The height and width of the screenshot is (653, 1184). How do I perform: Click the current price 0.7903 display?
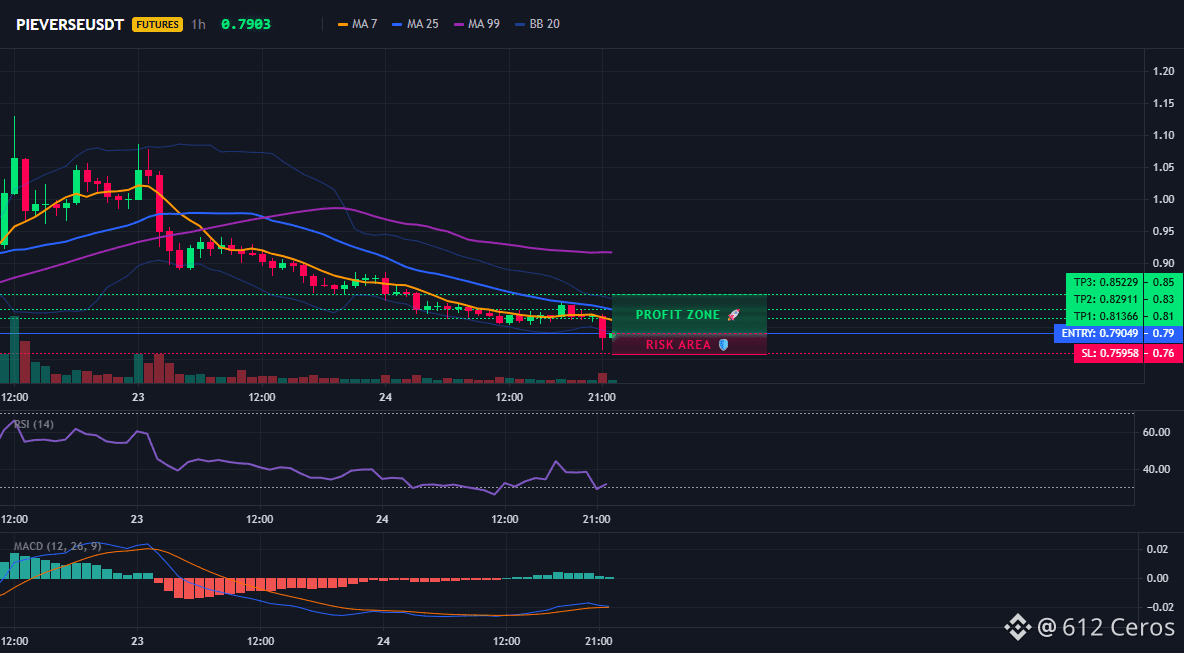pos(245,24)
